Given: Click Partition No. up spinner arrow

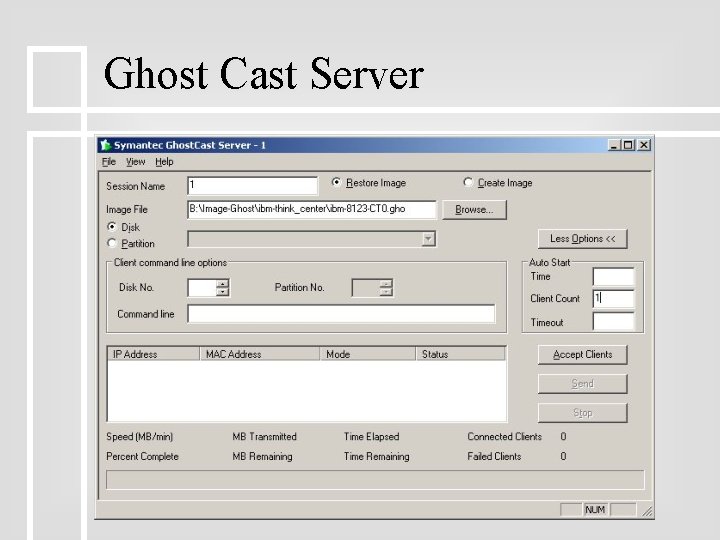Looking at the screenshot, I should pyautogui.click(x=386, y=284).
